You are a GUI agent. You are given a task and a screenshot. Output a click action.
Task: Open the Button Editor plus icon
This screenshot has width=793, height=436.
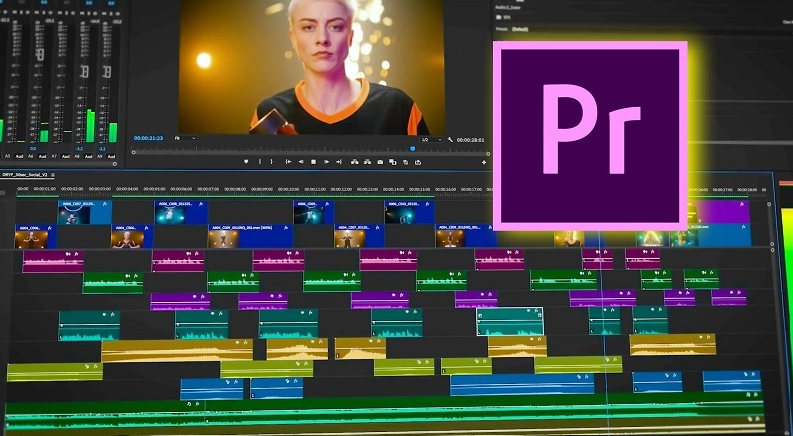pyautogui.click(x=484, y=162)
